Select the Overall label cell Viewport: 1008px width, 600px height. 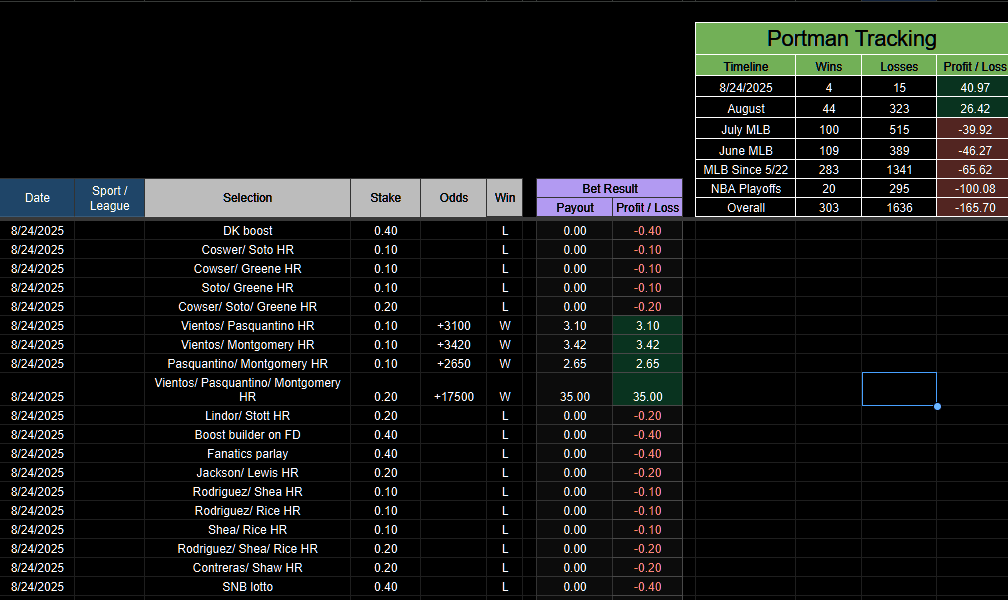pos(746,208)
